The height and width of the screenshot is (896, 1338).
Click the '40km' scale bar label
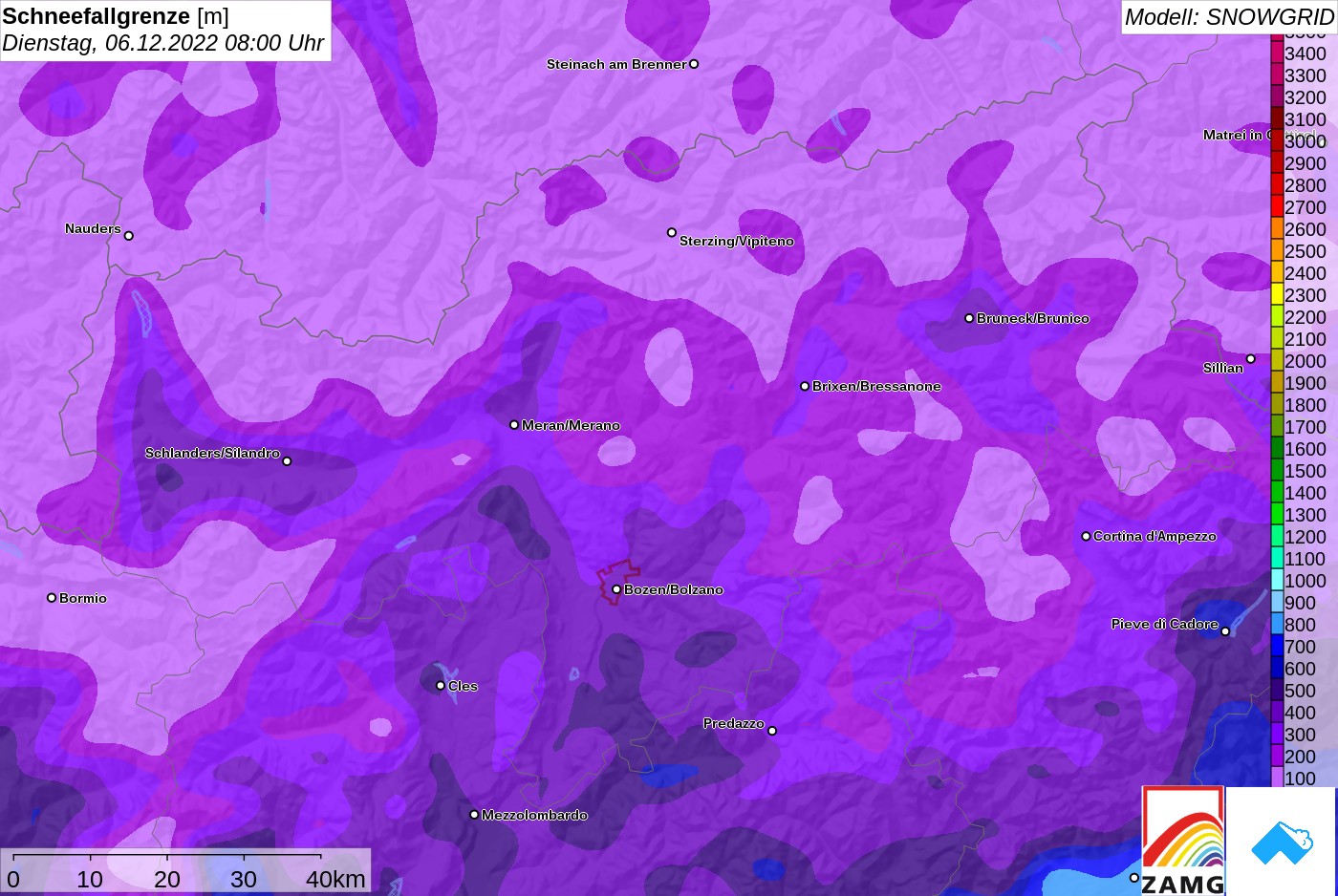coord(335,879)
